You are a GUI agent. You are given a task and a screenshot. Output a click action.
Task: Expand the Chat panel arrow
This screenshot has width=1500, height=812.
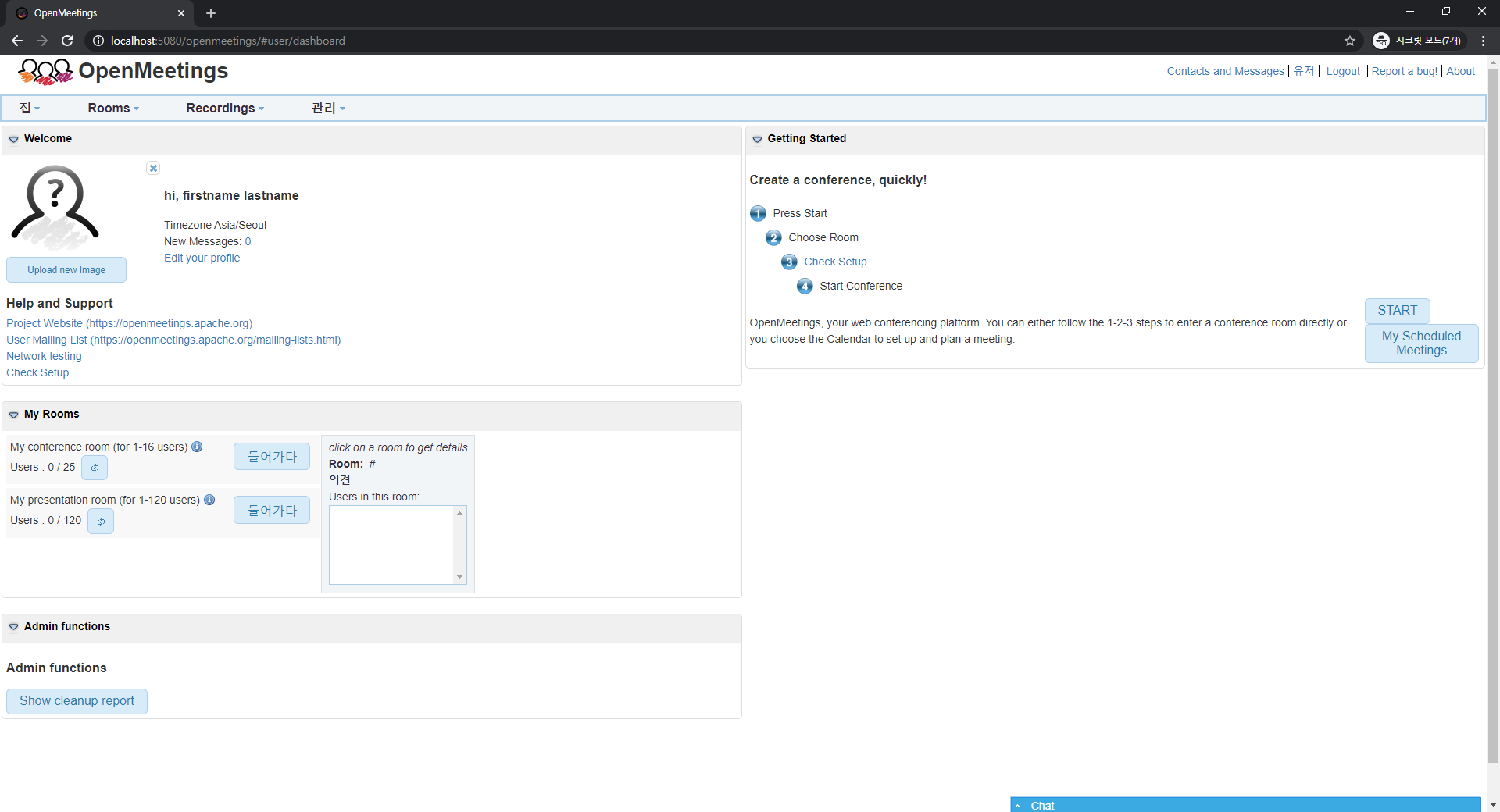(1018, 806)
